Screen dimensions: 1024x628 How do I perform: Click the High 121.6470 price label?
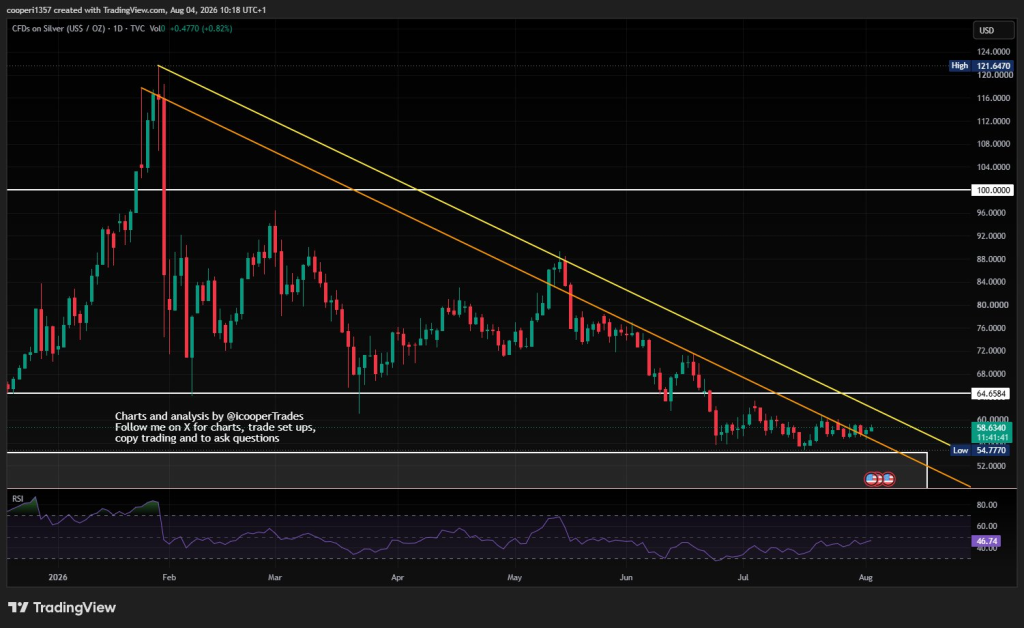pos(981,66)
